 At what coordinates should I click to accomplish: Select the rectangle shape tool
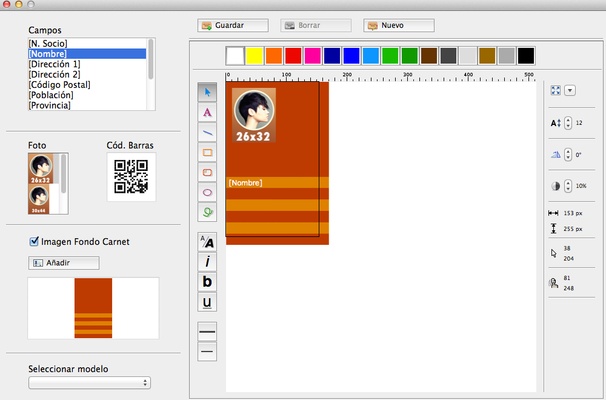[207, 152]
